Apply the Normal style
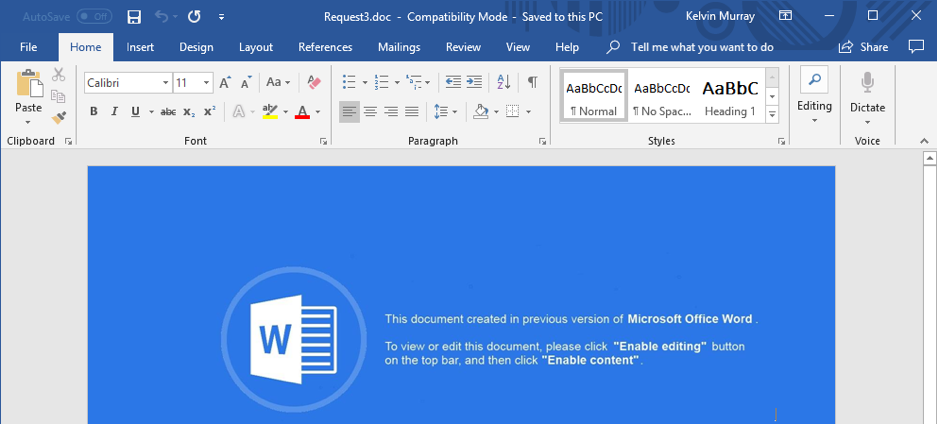This screenshot has width=937, height=424. [594, 96]
